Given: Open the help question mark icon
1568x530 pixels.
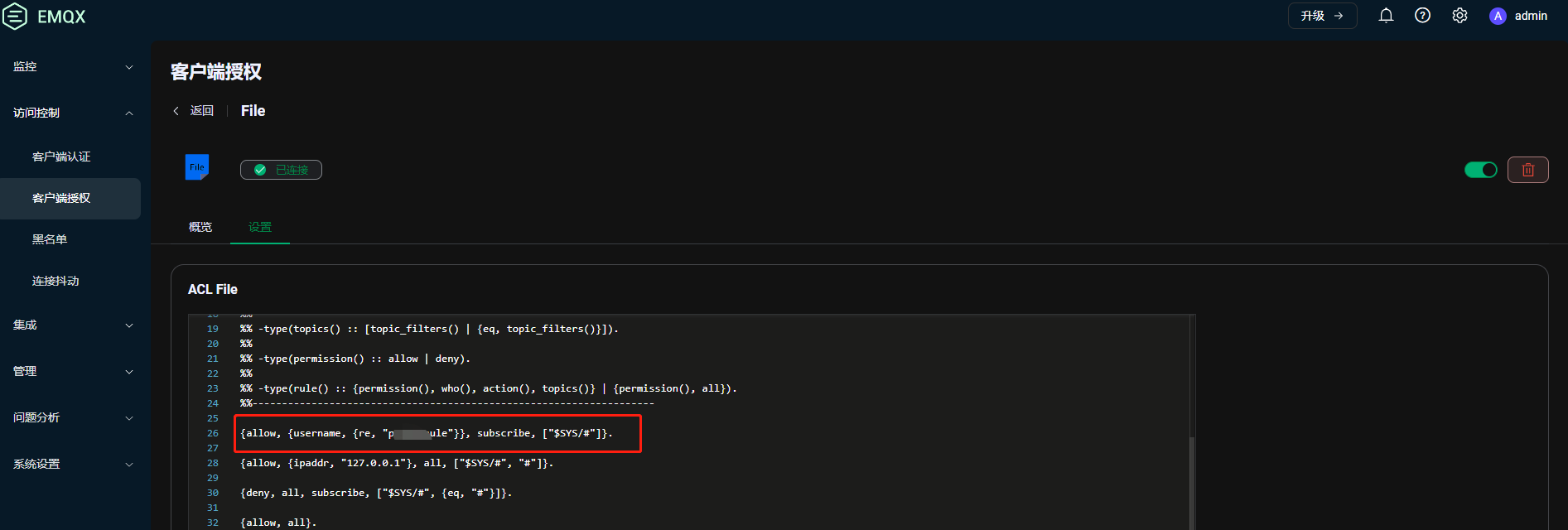Looking at the screenshot, I should (1422, 15).
